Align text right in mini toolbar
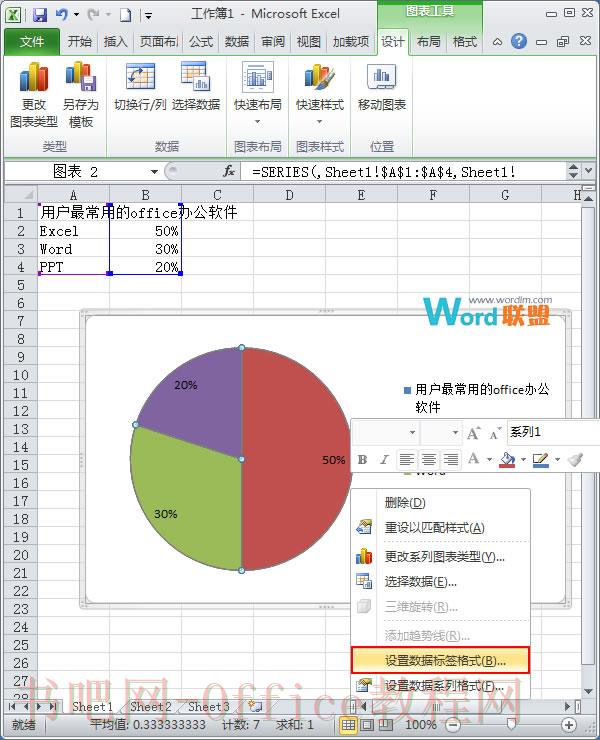This screenshot has height=740, width=600. point(451,459)
